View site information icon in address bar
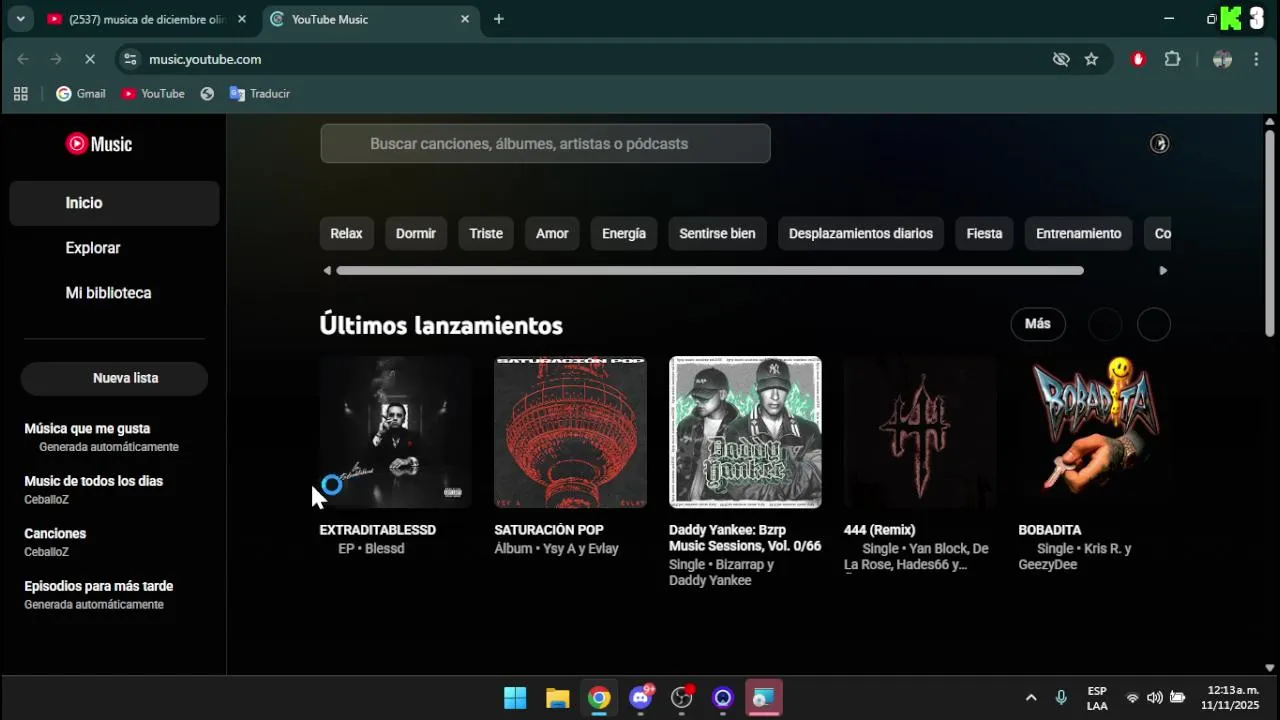 point(130,59)
